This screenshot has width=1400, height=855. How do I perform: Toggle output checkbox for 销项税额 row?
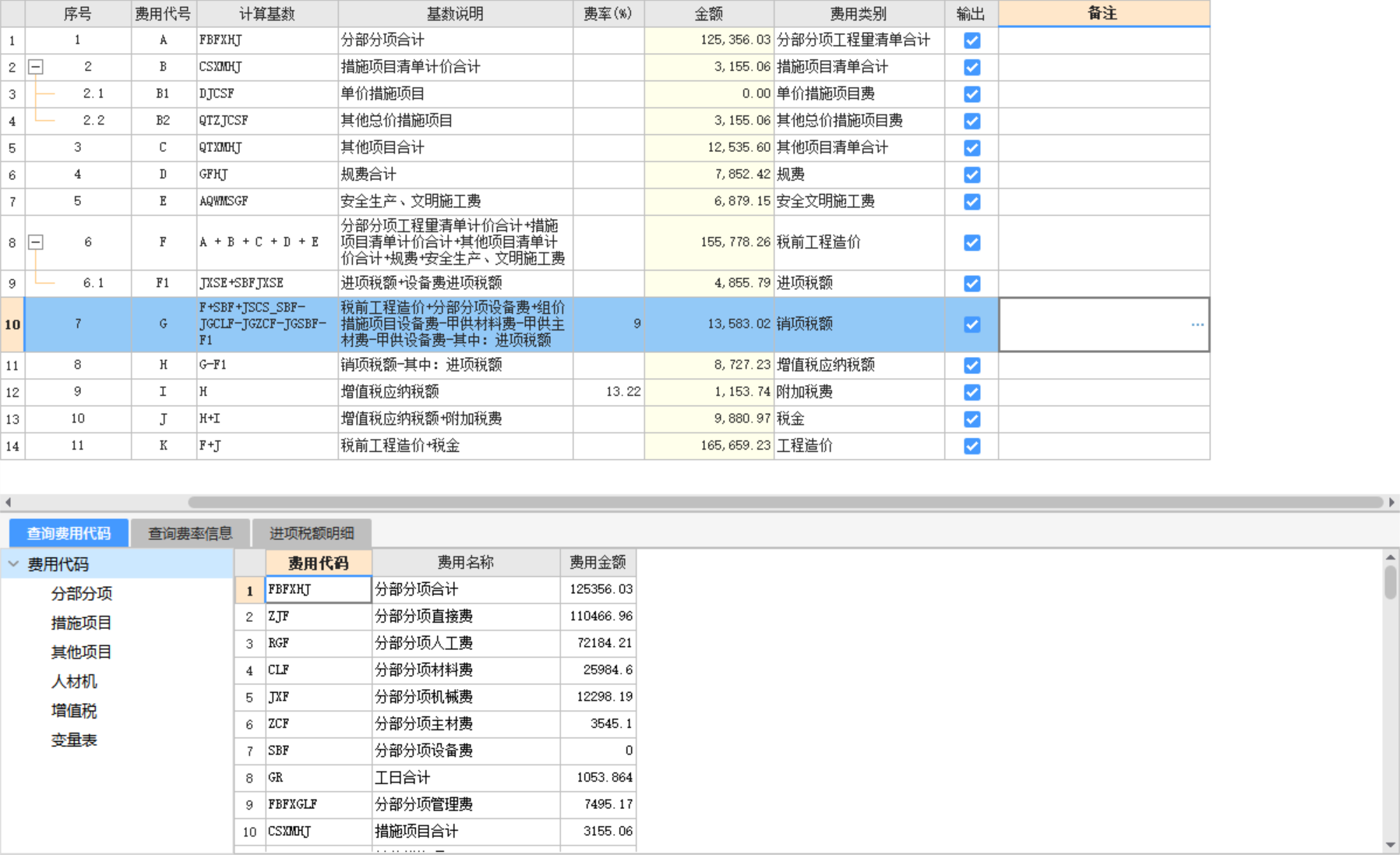point(972,324)
